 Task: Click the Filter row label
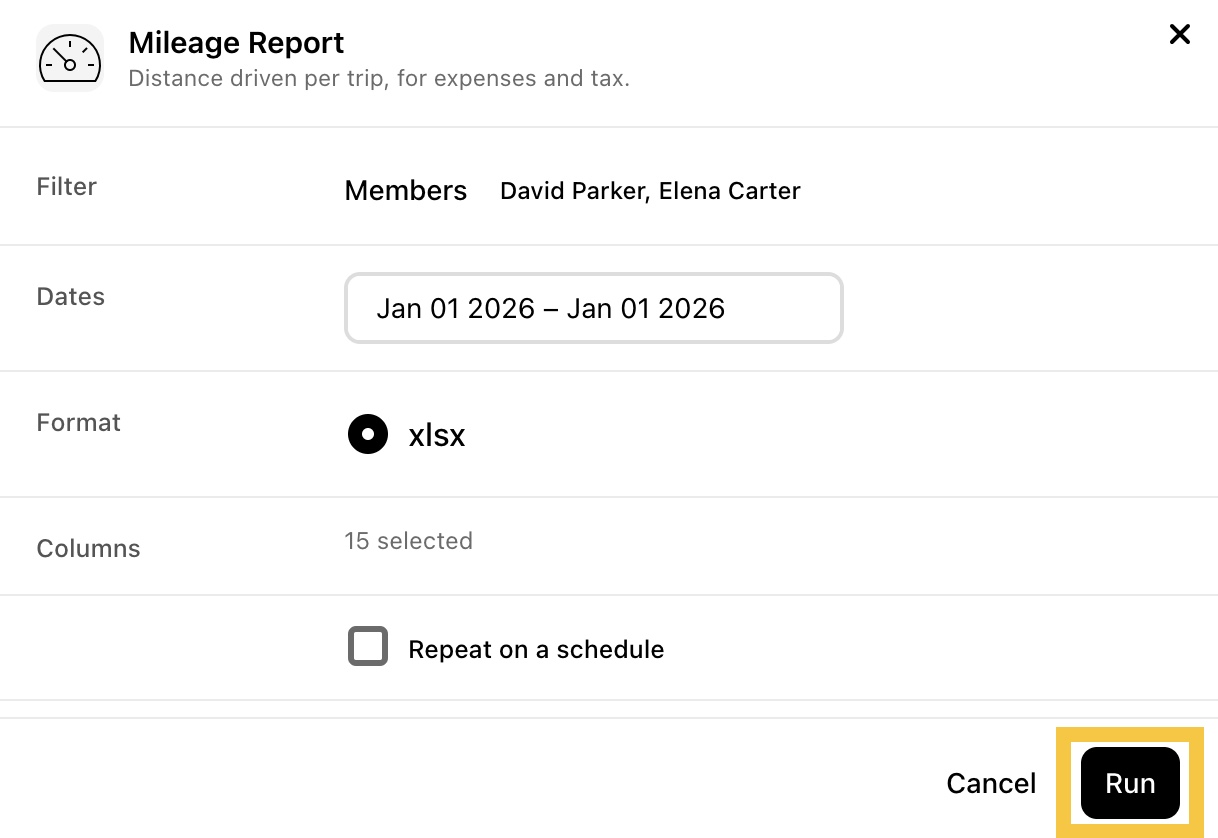tap(67, 186)
